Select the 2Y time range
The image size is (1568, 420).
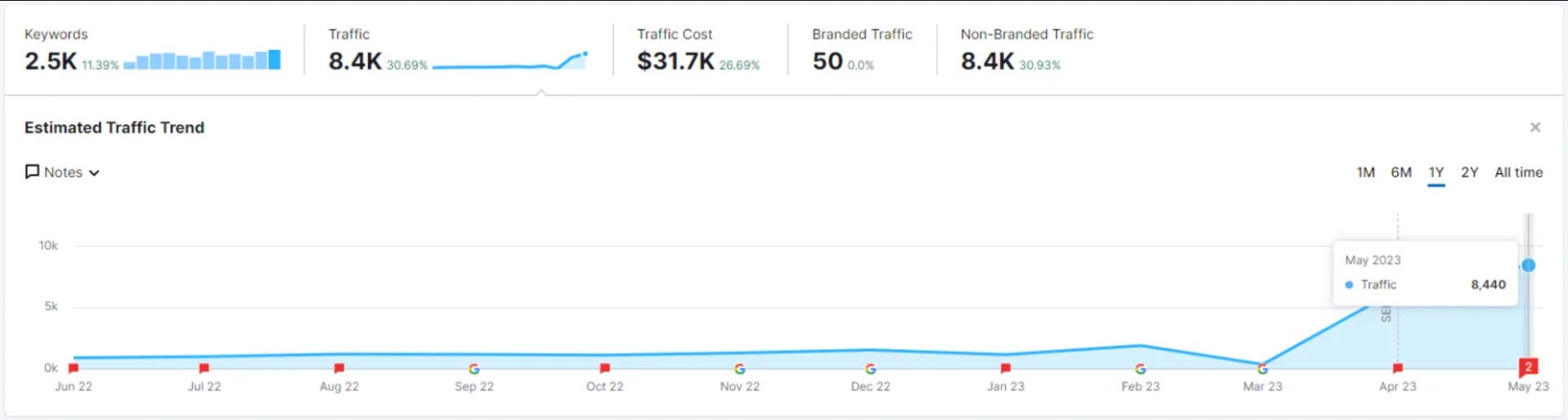click(x=1469, y=172)
